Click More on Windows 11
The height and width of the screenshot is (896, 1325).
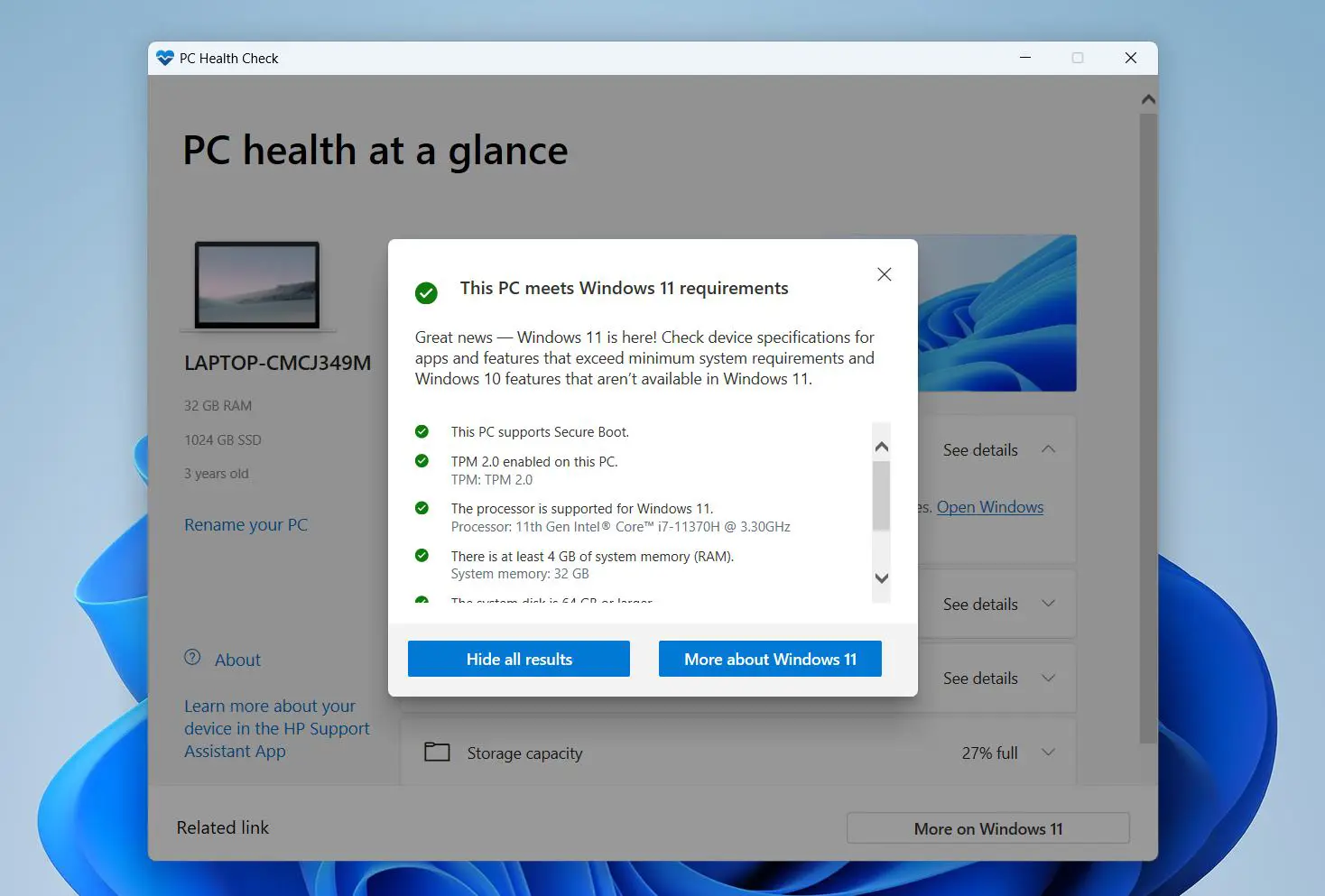click(987, 827)
